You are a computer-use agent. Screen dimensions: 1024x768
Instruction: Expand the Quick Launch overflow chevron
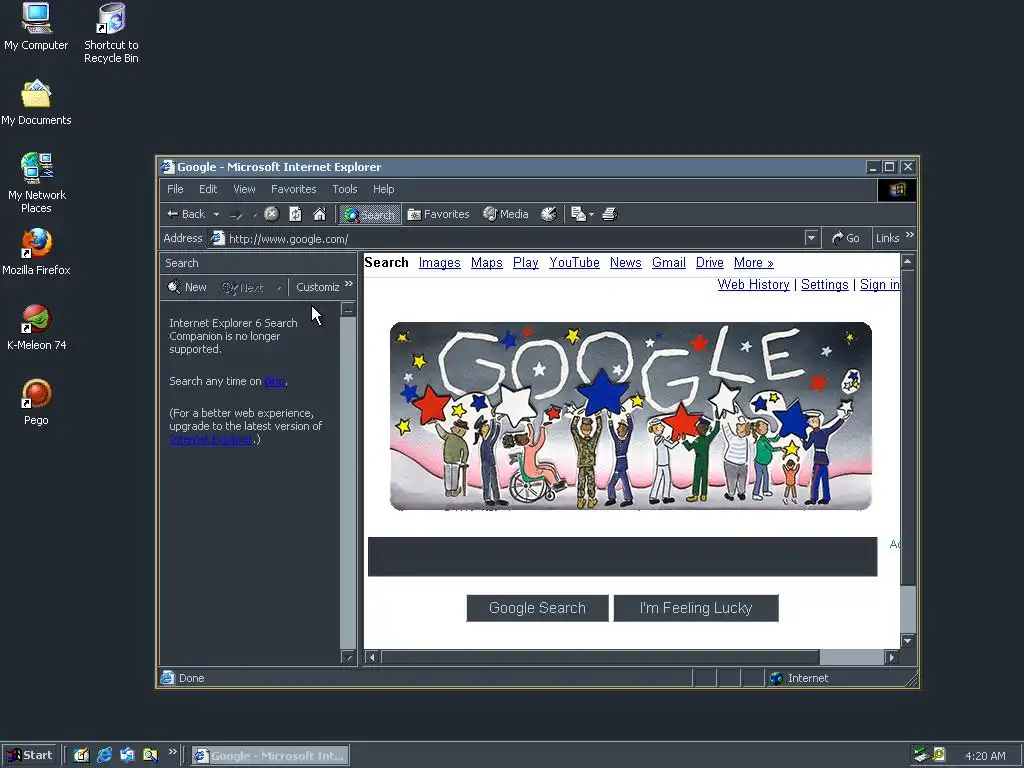(x=172, y=752)
